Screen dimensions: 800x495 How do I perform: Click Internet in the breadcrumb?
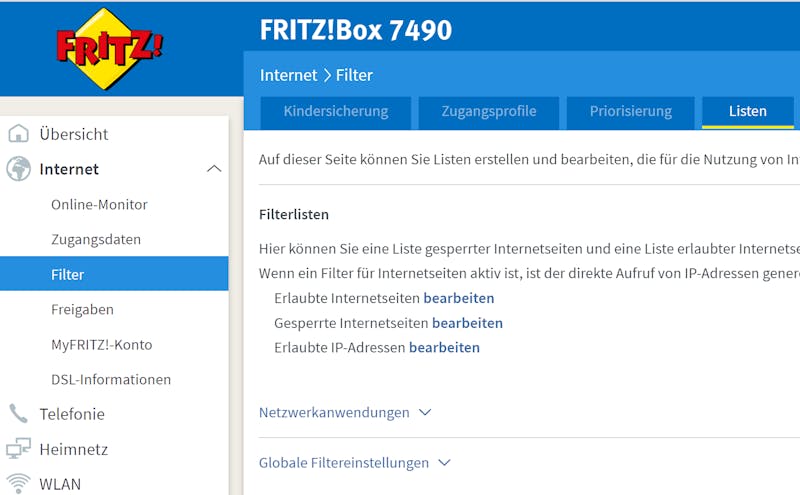(x=288, y=76)
